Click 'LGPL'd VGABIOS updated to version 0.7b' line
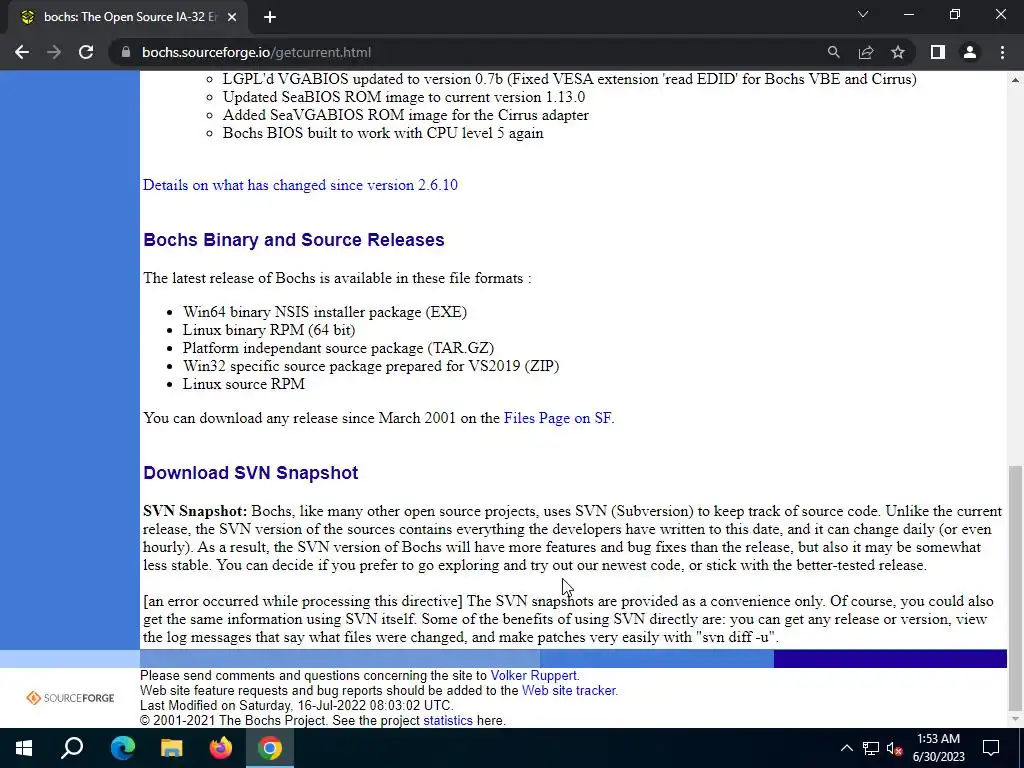Screen dimensions: 1024x768 pos(569,79)
